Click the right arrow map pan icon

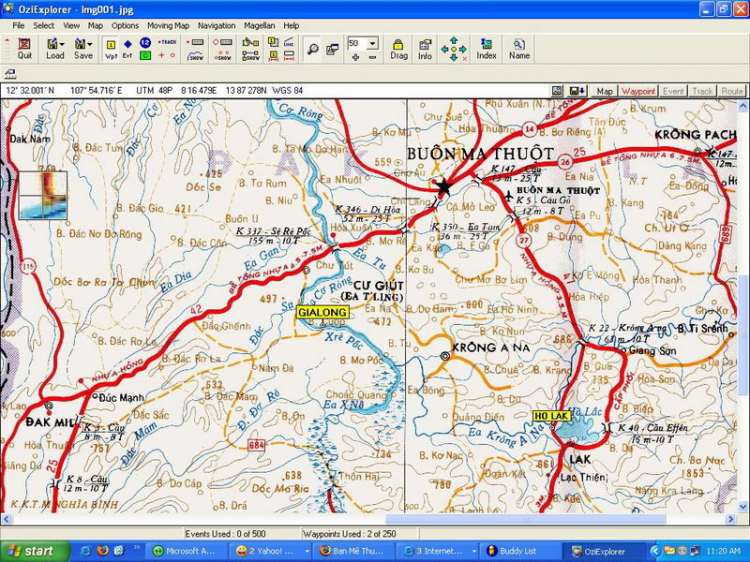pyautogui.click(x=463, y=49)
